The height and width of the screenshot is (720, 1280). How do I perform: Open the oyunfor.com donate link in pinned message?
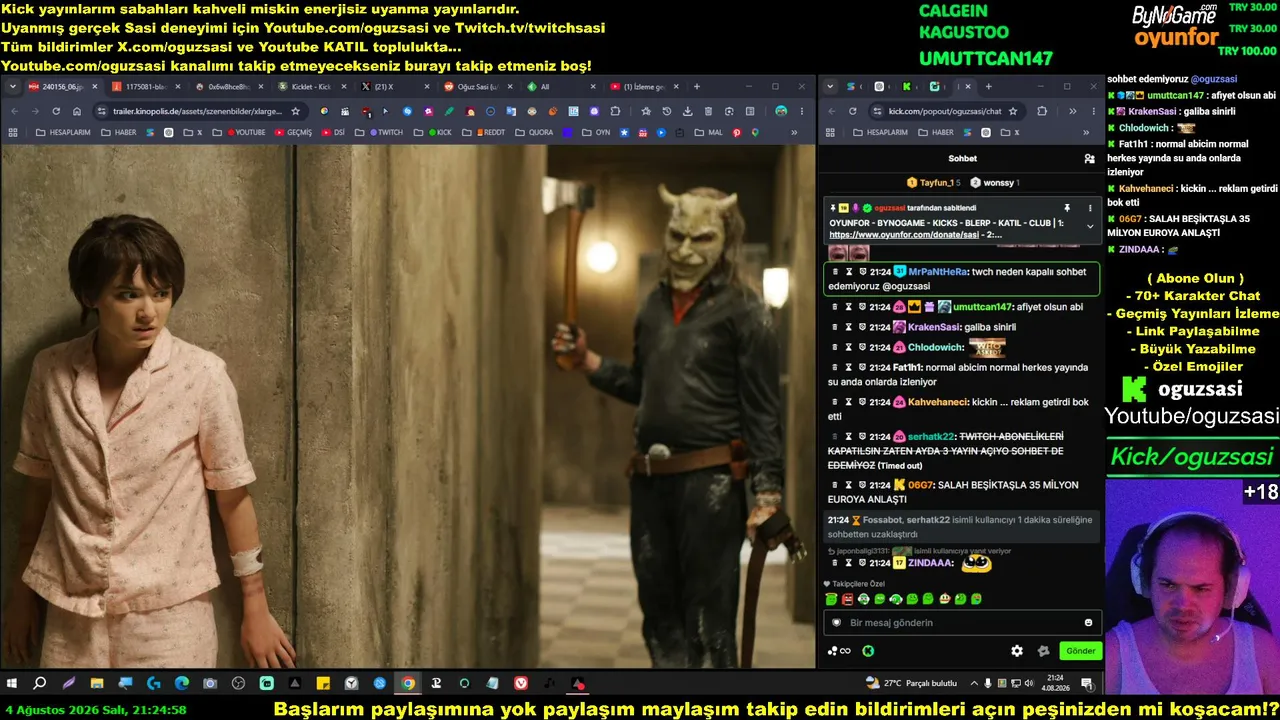click(x=904, y=235)
